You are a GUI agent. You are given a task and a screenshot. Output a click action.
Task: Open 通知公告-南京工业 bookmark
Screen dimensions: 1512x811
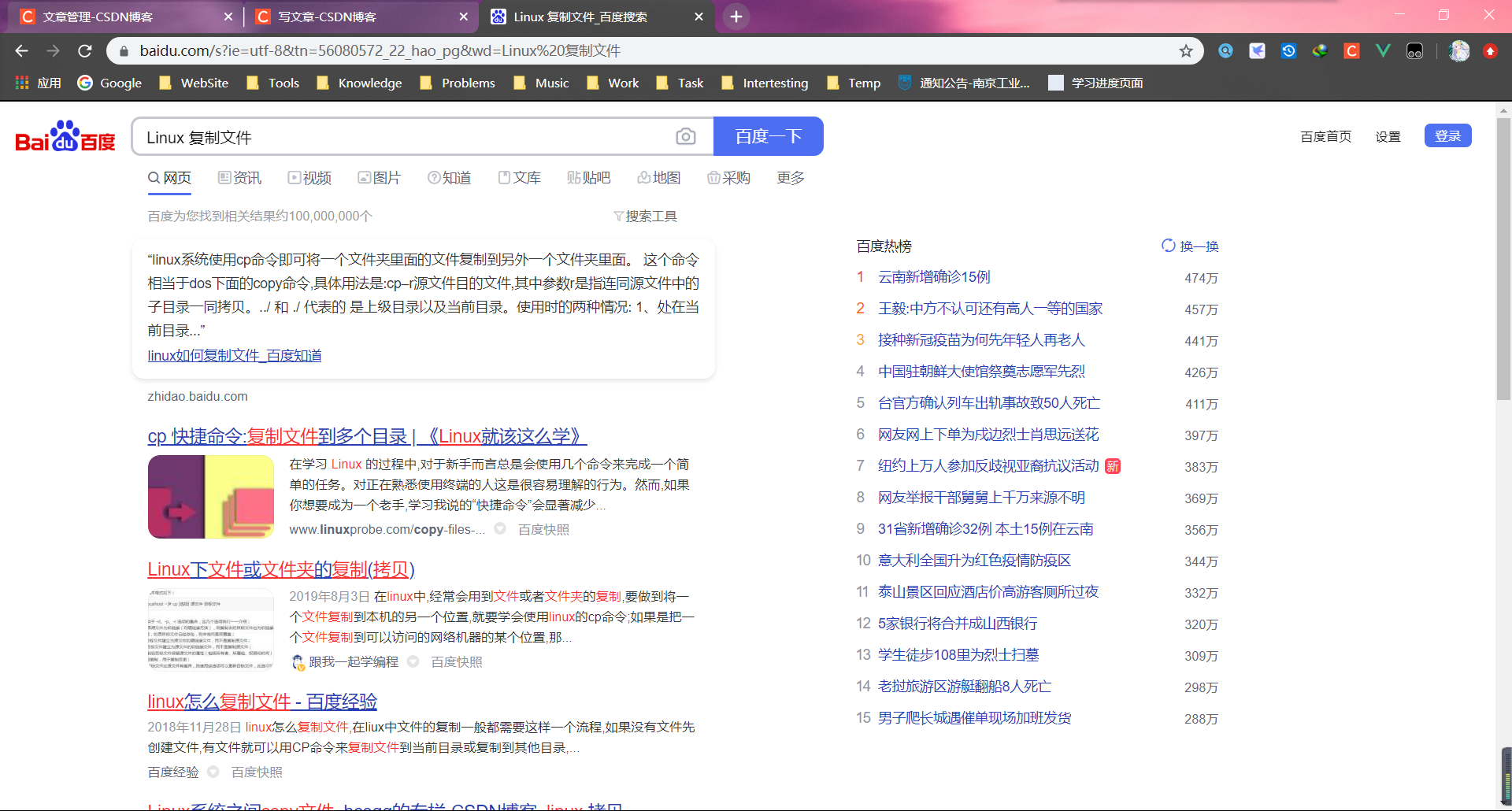pyautogui.click(x=964, y=83)
